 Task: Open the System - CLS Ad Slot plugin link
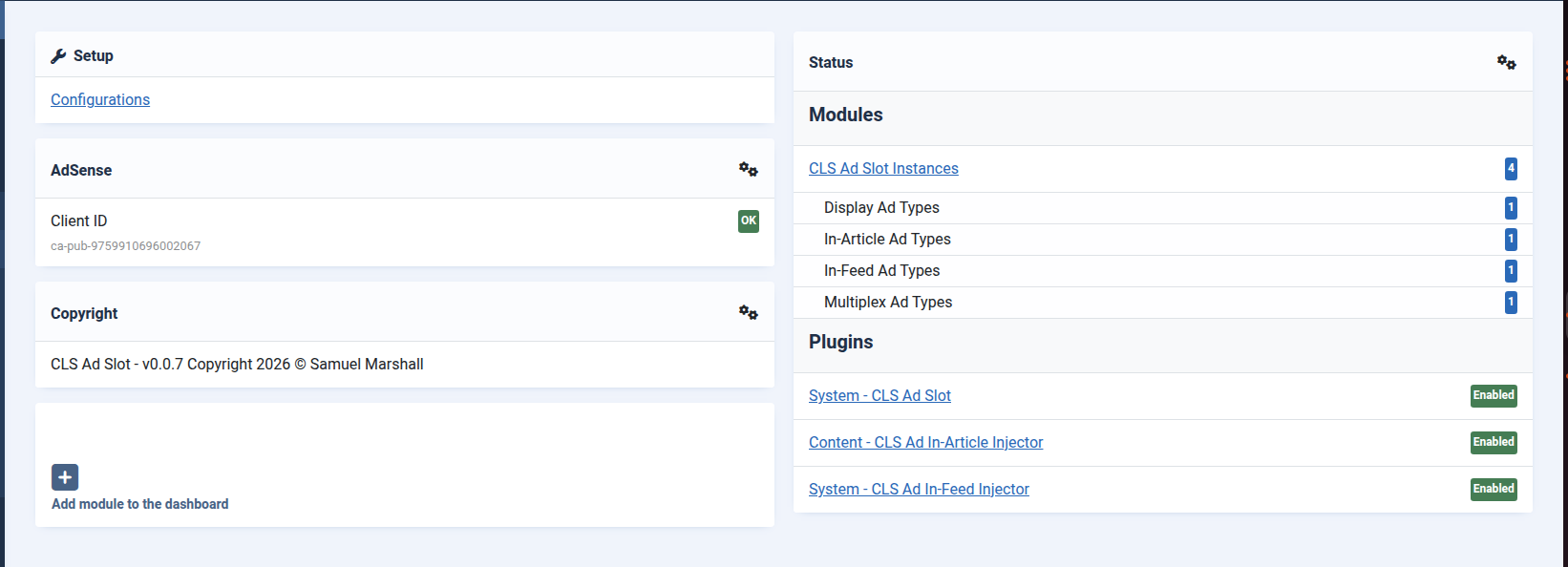[879, 395]
